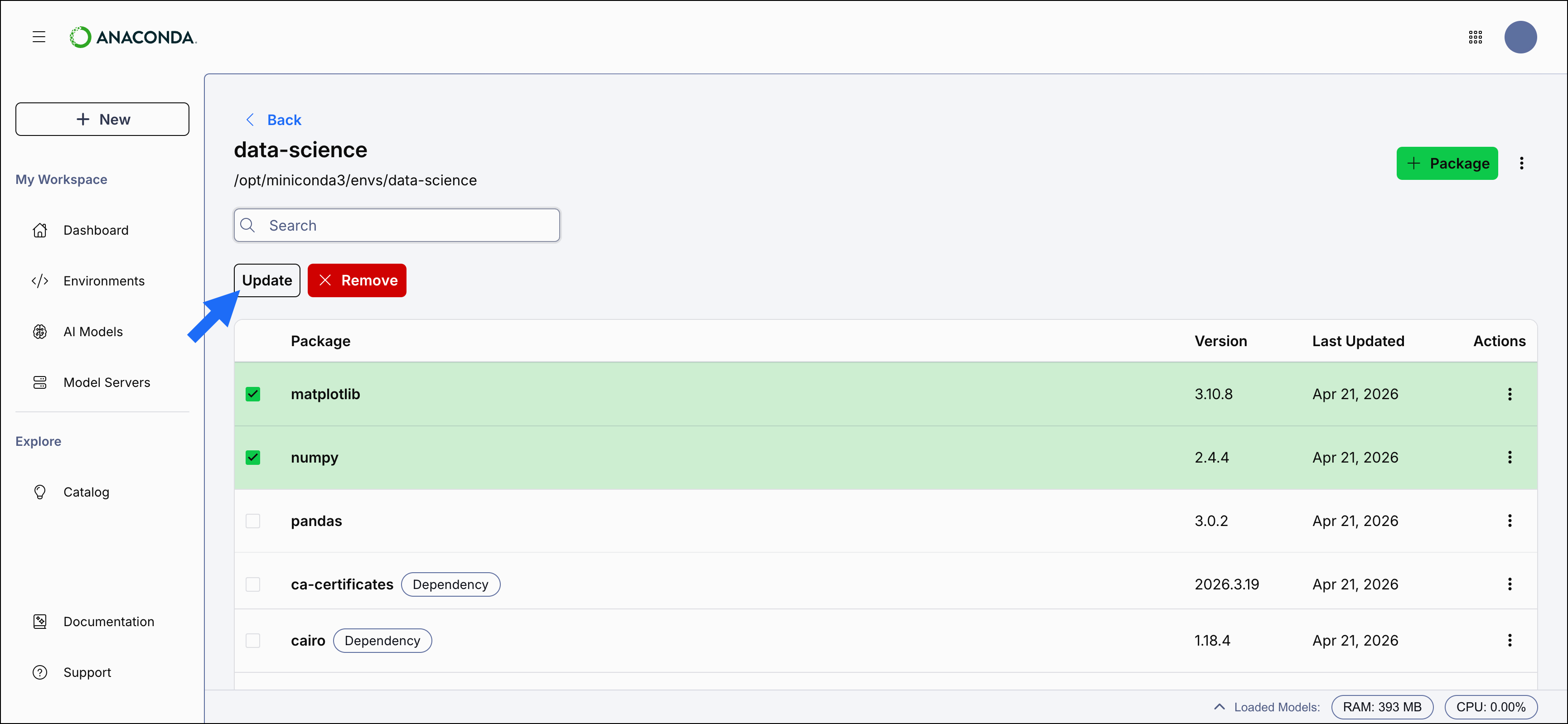This screenshot has width=1568, height=724.
Task: Open the user profile avatar
Action: pos(1520,37)
